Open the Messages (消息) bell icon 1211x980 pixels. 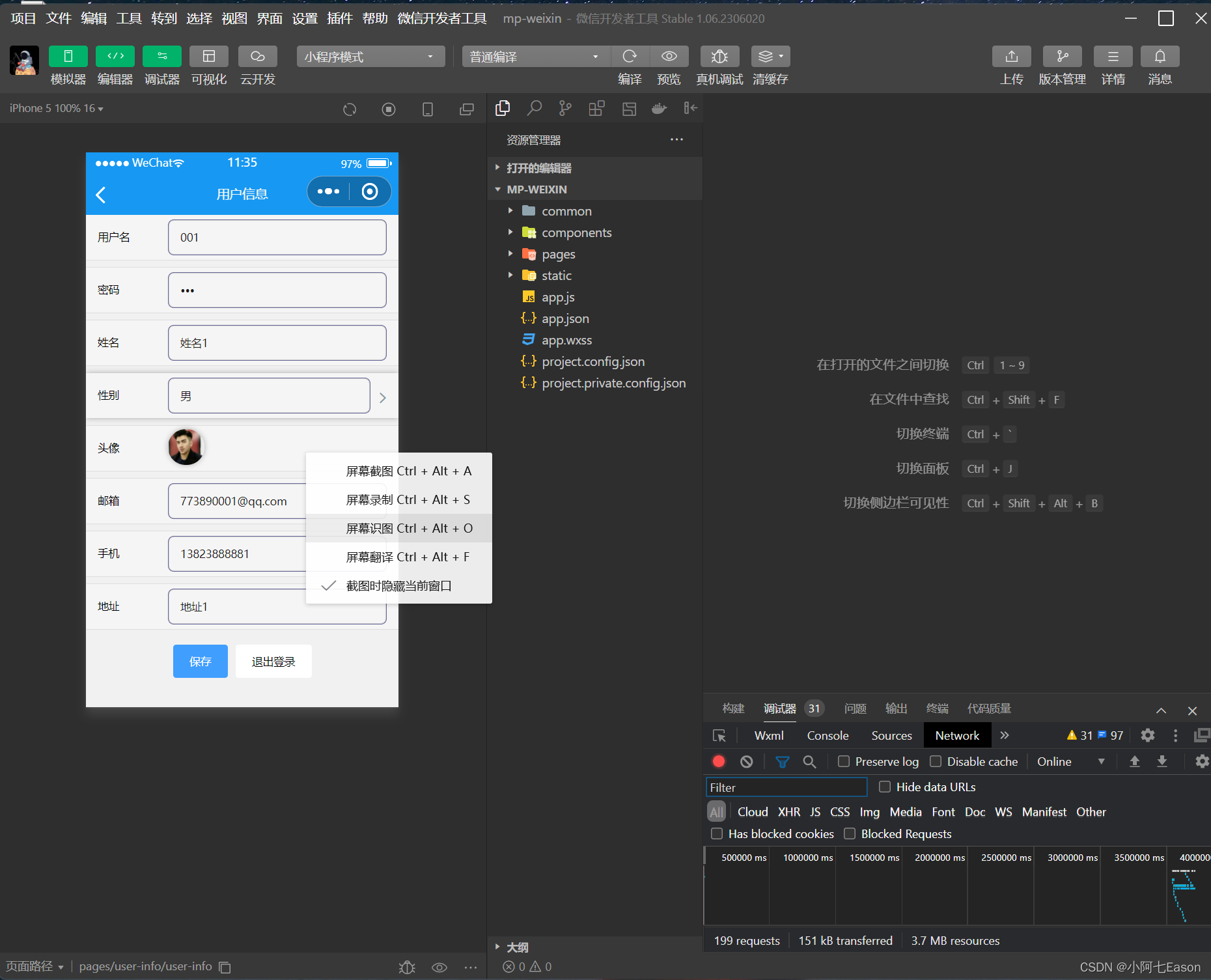click(x=1160, y=57)
